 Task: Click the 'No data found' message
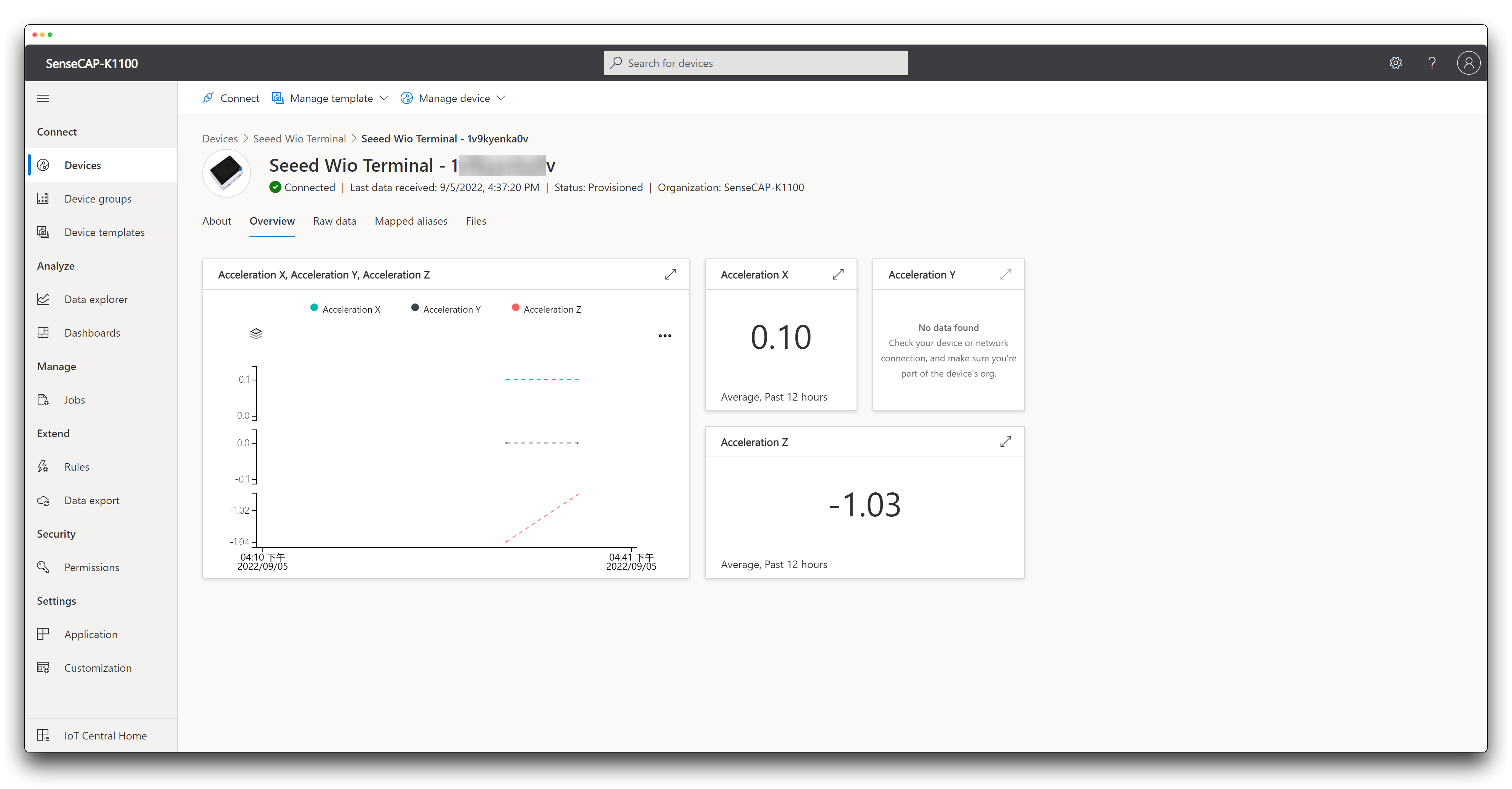[x=948, y=327]
